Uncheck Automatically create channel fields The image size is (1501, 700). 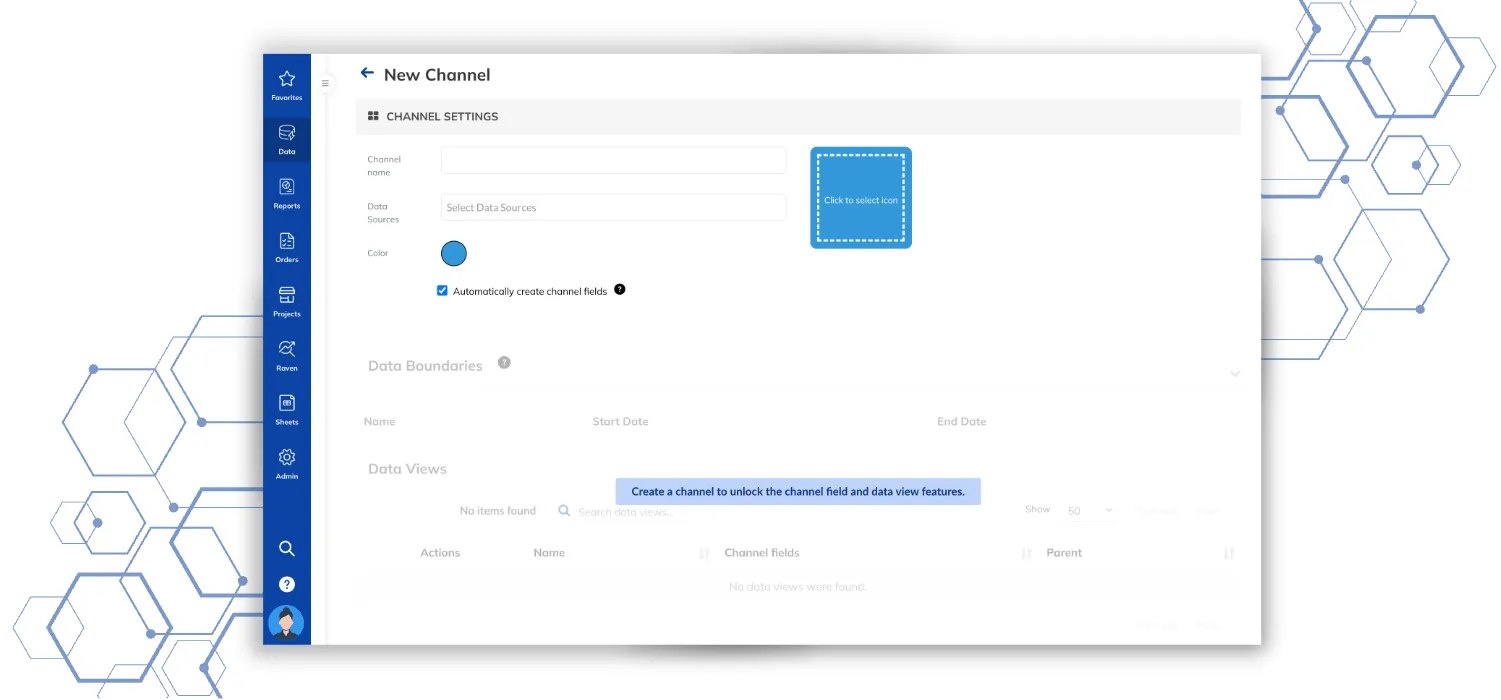(x=442, y=291)
